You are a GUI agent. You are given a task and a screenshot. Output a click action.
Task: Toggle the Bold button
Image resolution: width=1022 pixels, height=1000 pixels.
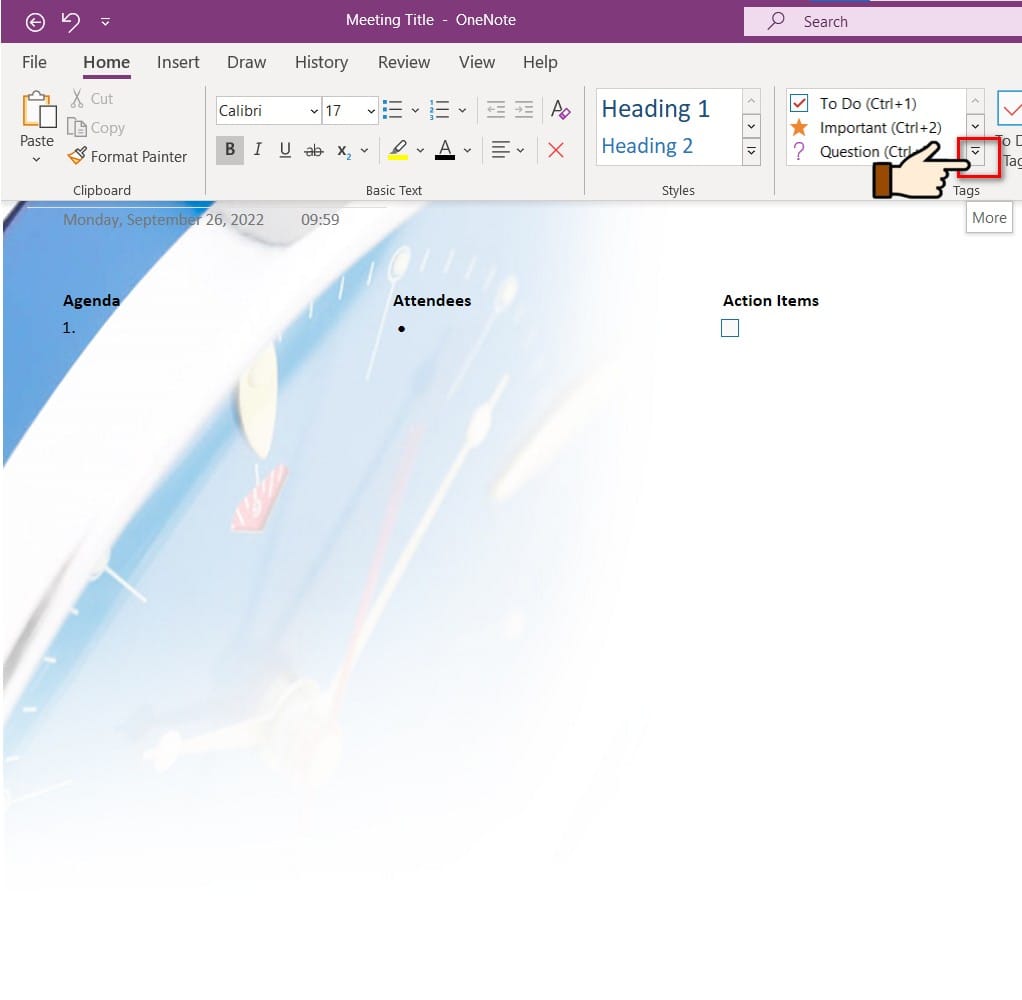click(230, 150)
